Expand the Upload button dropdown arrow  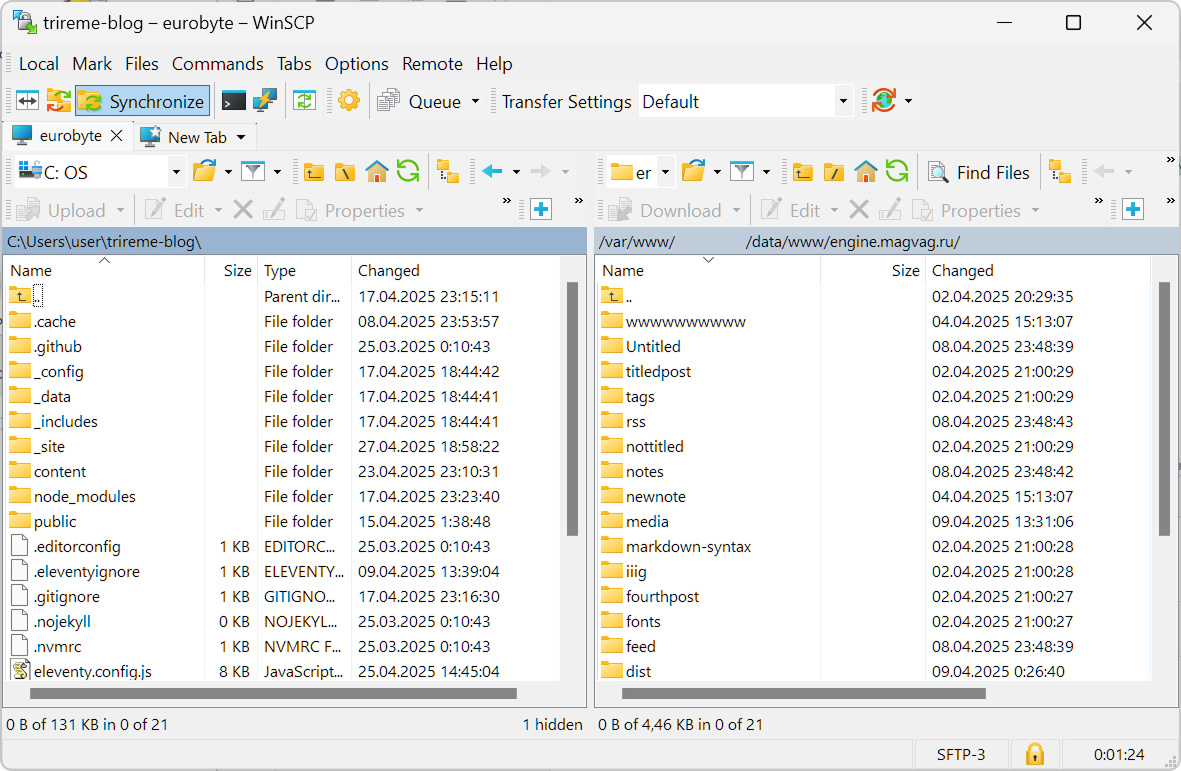[x=121, y=210]
